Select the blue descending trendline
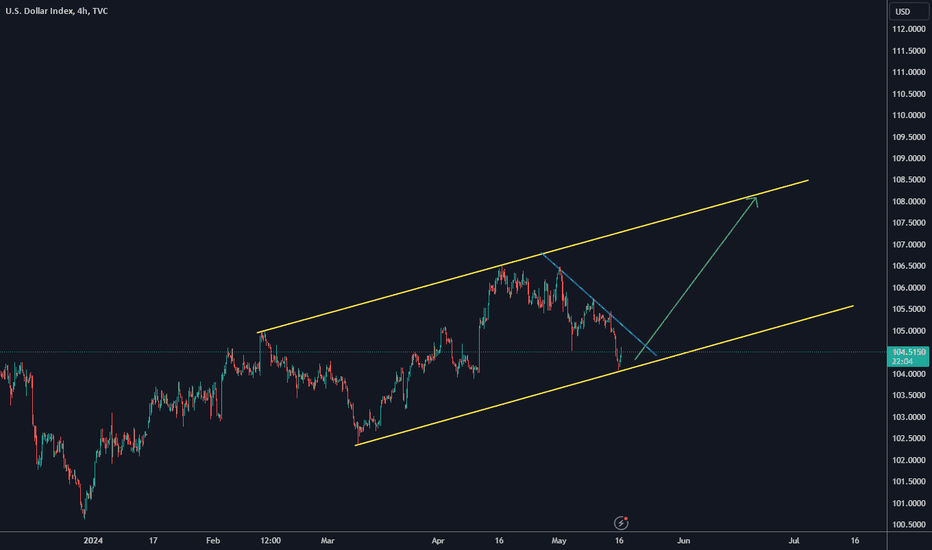 [599, 305]
